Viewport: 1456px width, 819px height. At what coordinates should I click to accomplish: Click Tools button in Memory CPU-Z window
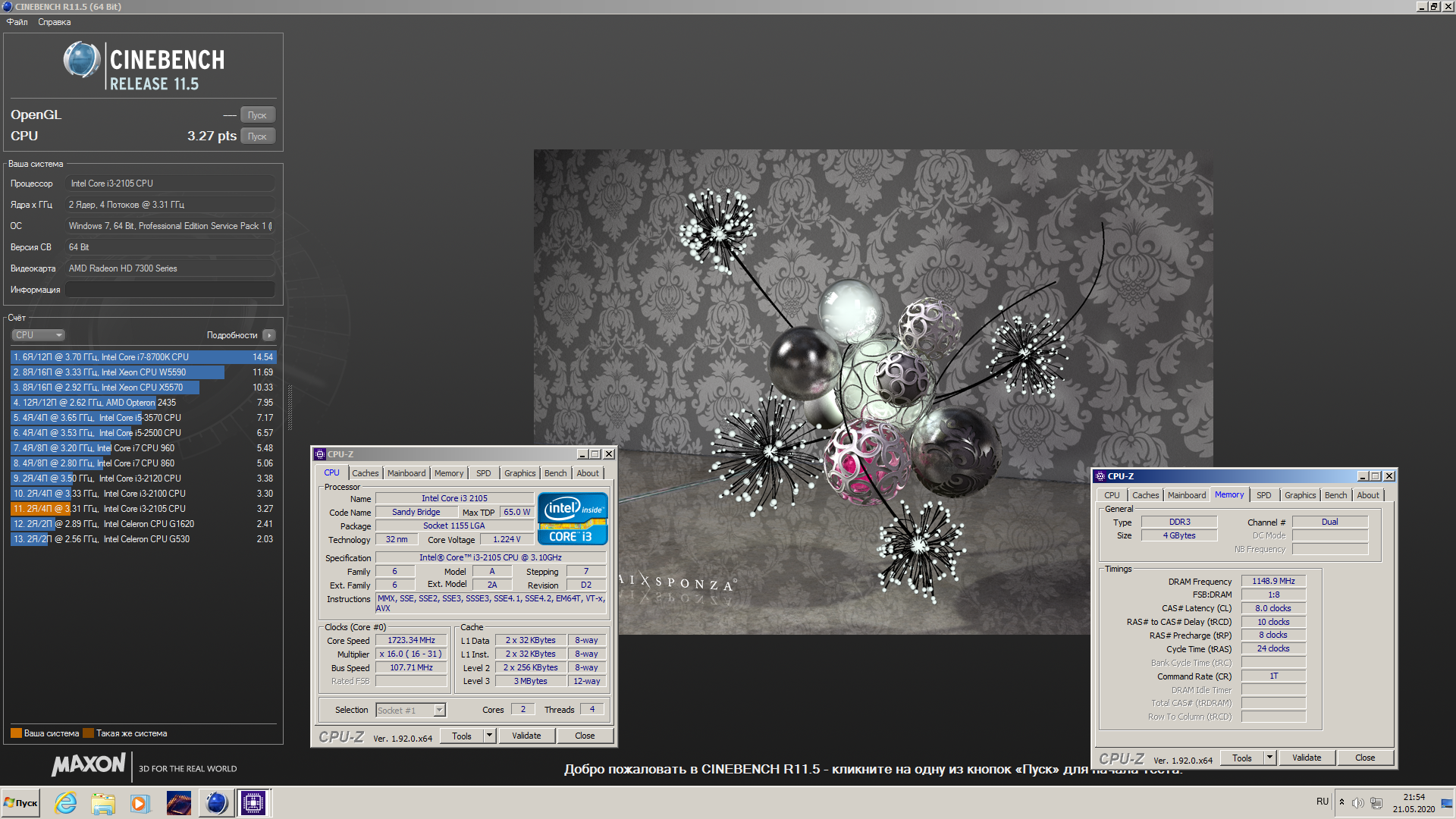(x=1242, y=758)
